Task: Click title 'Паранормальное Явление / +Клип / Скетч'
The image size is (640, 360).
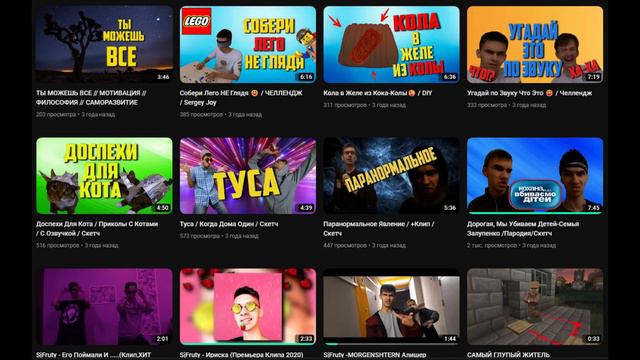Action: click(378, 229)
